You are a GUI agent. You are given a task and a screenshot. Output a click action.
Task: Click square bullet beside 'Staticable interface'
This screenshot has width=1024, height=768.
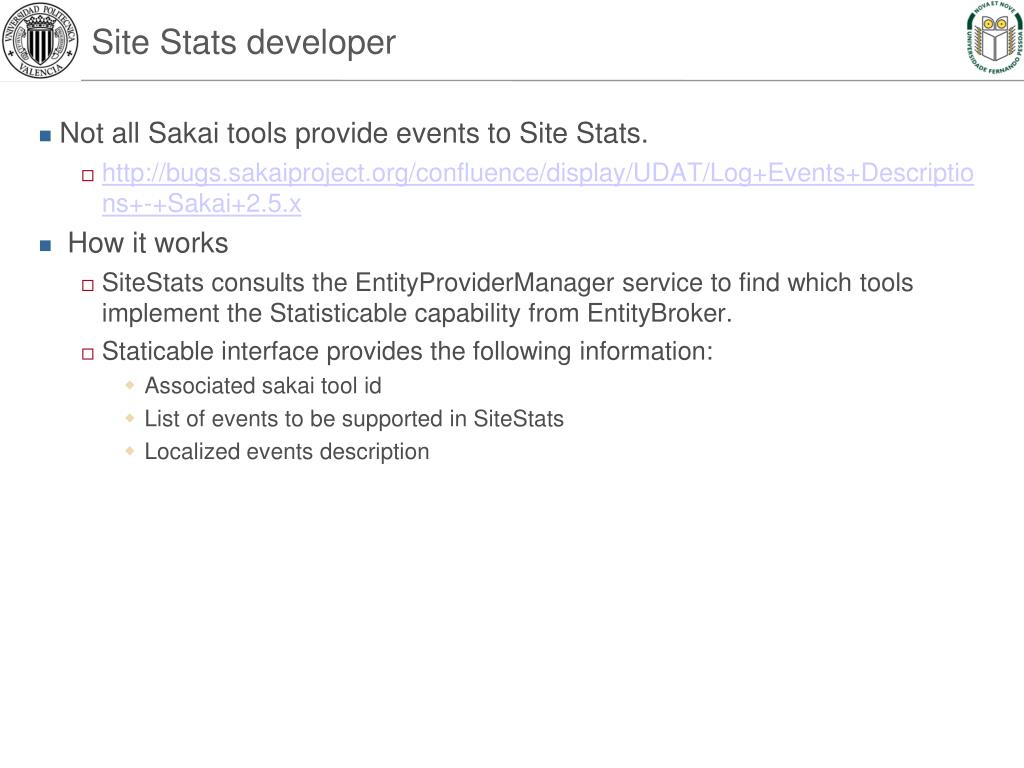[x=88, y=353]
